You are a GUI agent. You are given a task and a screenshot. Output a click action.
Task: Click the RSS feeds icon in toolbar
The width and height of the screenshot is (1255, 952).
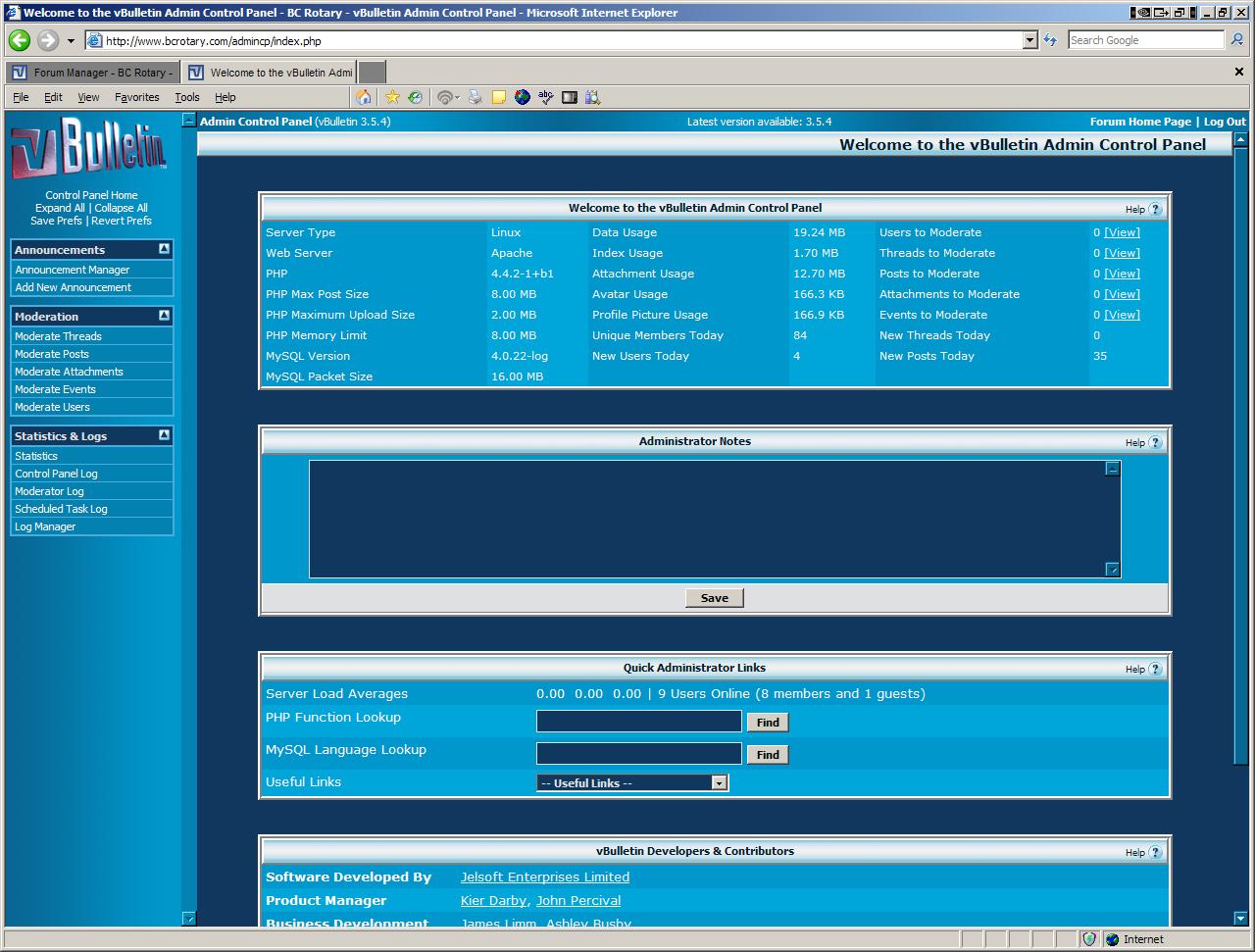446,97
